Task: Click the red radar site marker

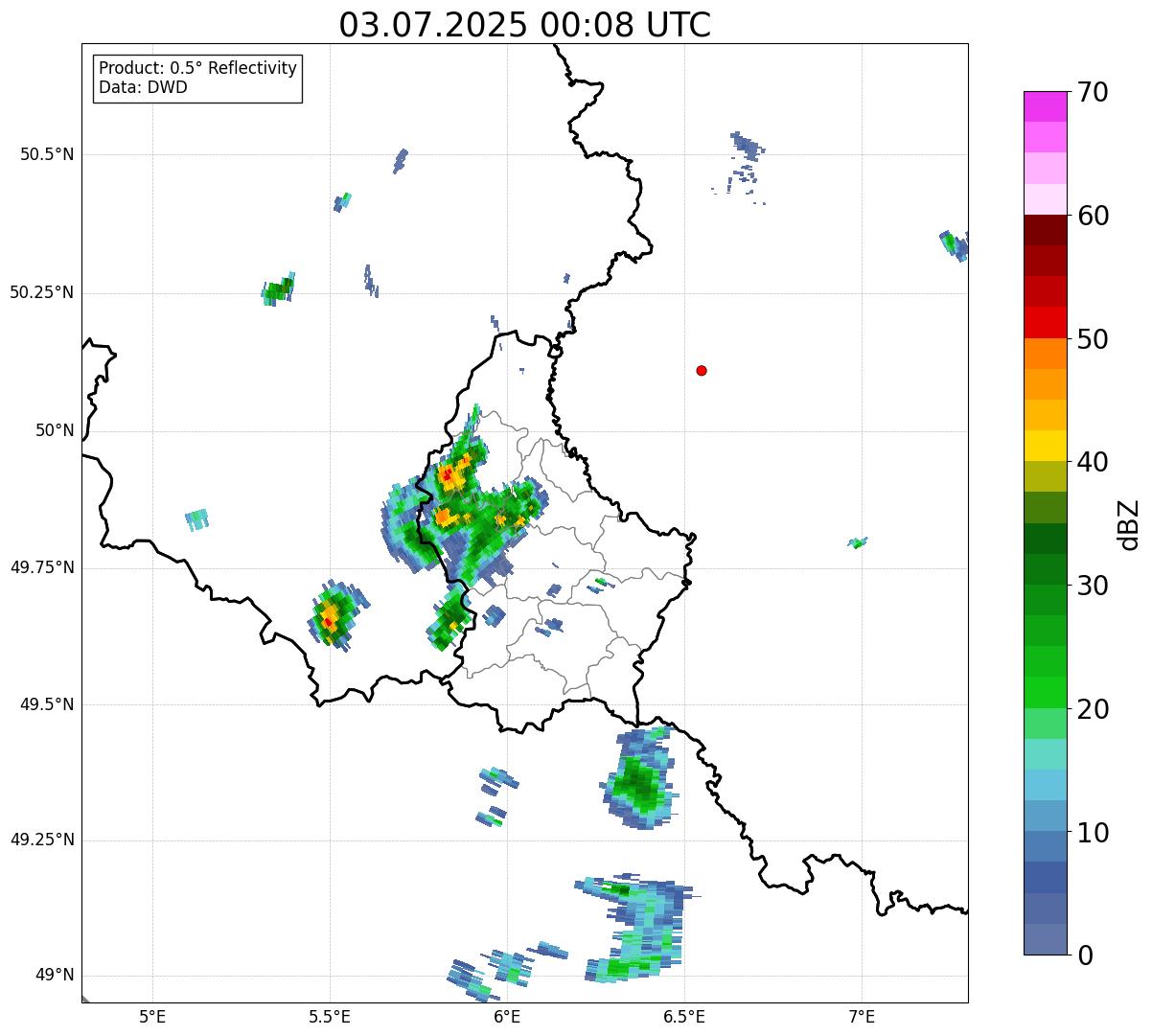Action: (702, 370)
